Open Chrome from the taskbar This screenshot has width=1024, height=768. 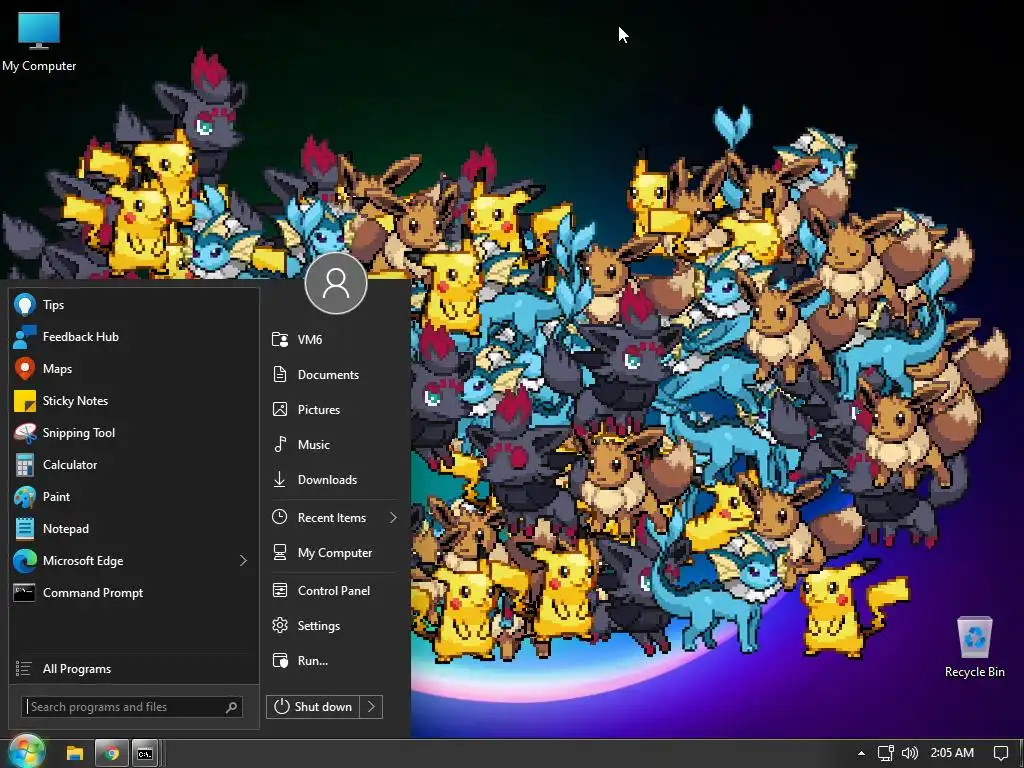point(111,754)
